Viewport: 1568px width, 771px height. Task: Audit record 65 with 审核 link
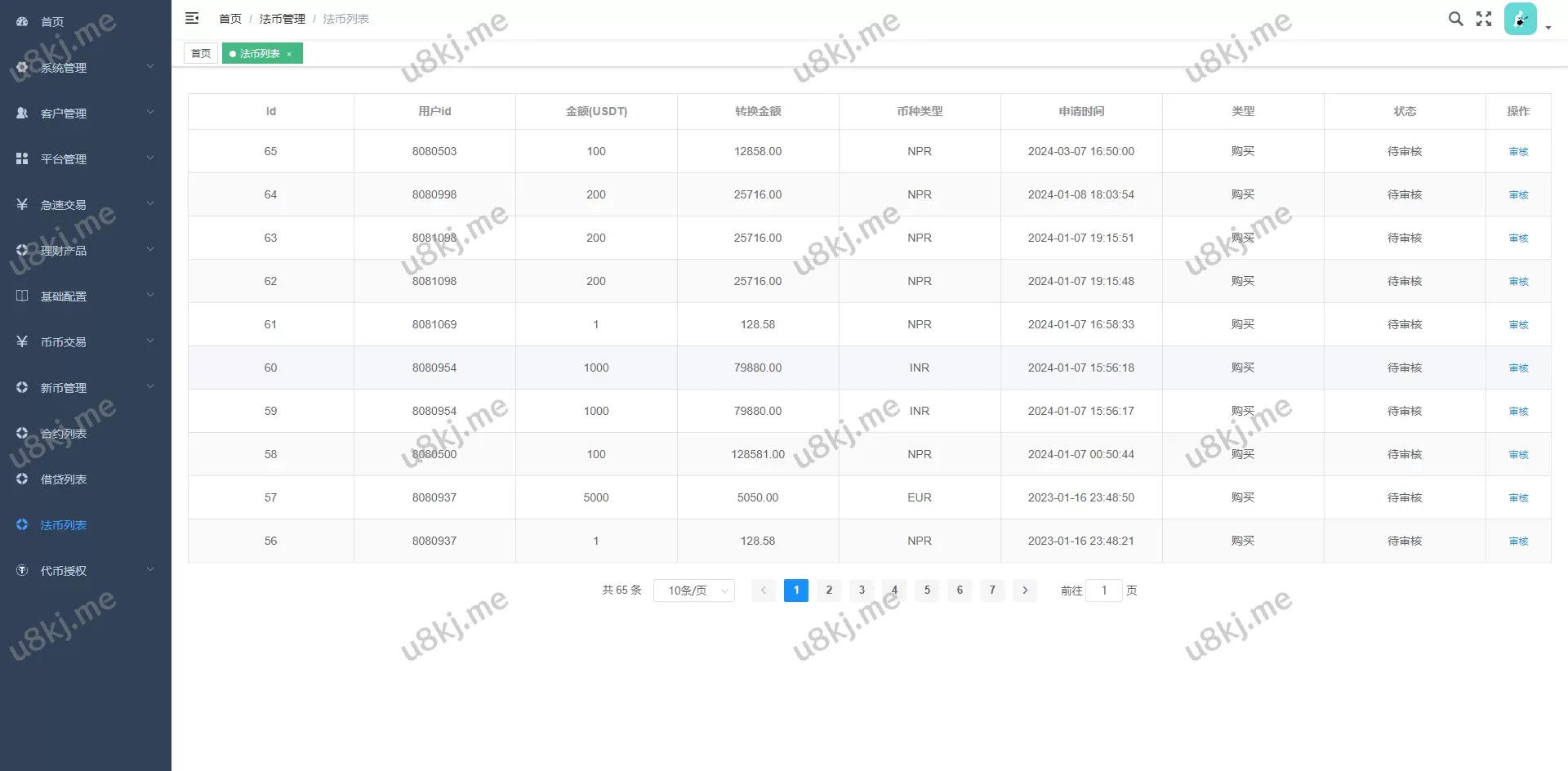1517,151
